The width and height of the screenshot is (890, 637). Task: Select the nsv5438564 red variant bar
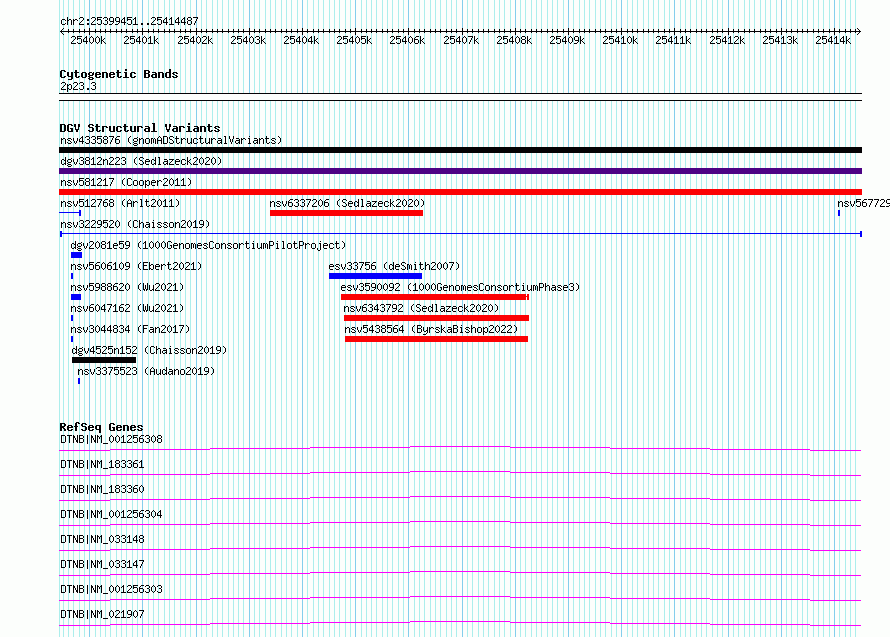point(436,339)
